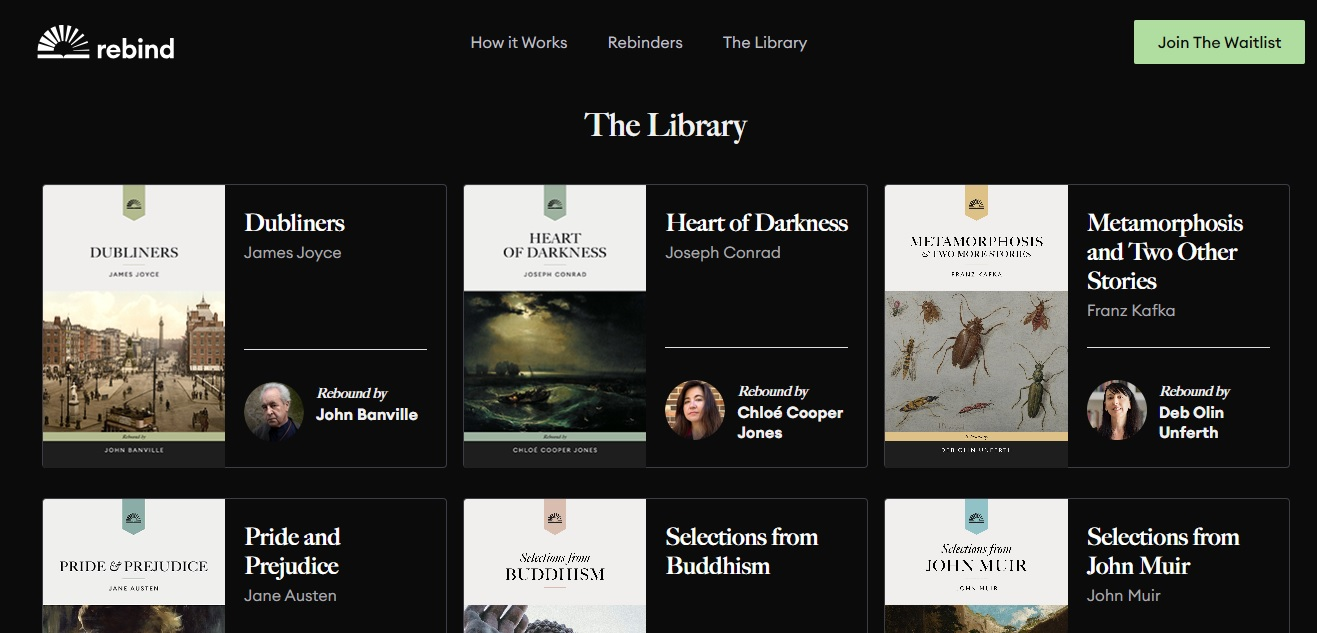Open the Dubliners book cover
Screen dimensions: 1317x633
[134, 326]
